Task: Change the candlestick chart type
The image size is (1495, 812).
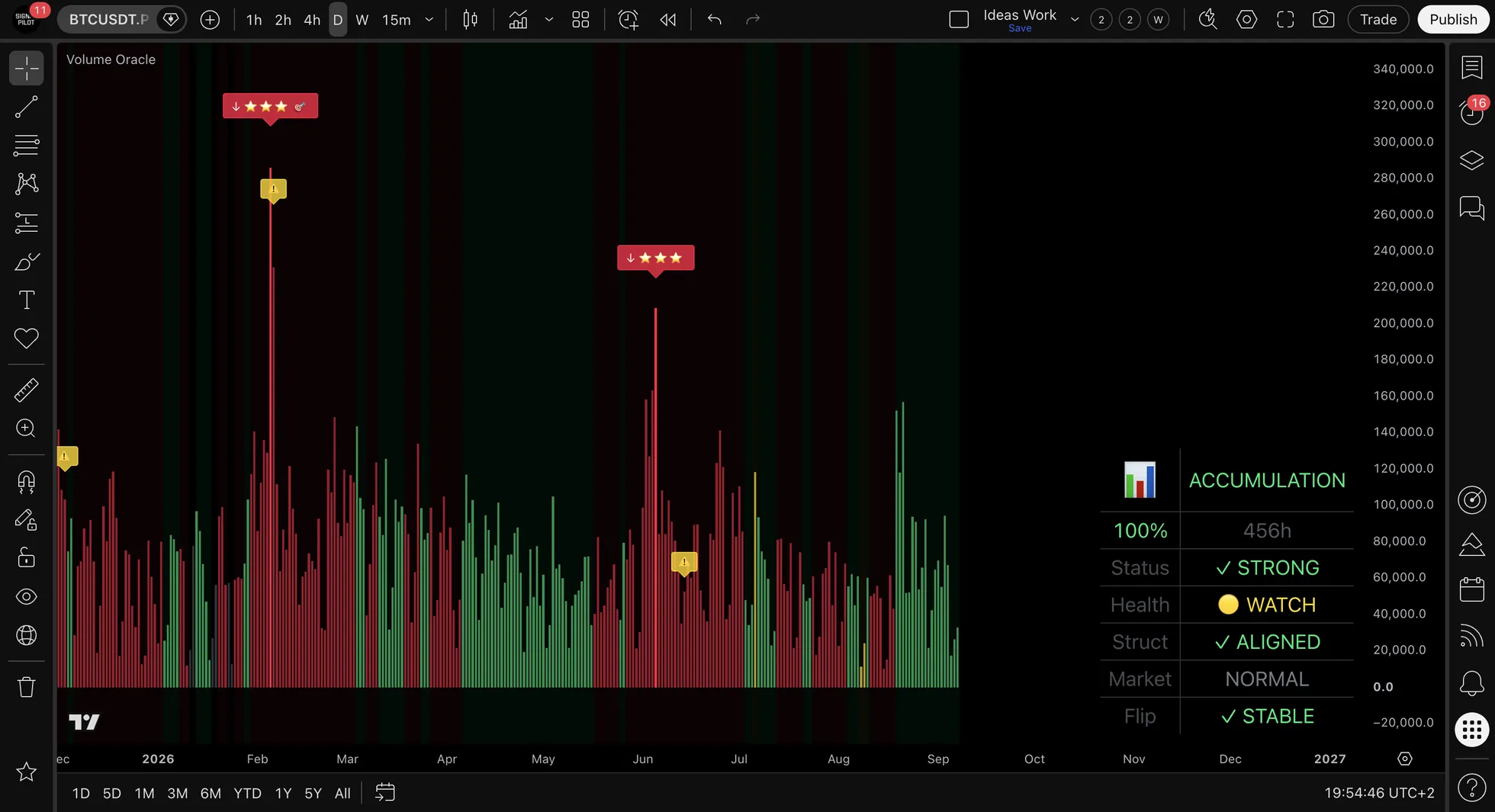Action: coord(471,20)
